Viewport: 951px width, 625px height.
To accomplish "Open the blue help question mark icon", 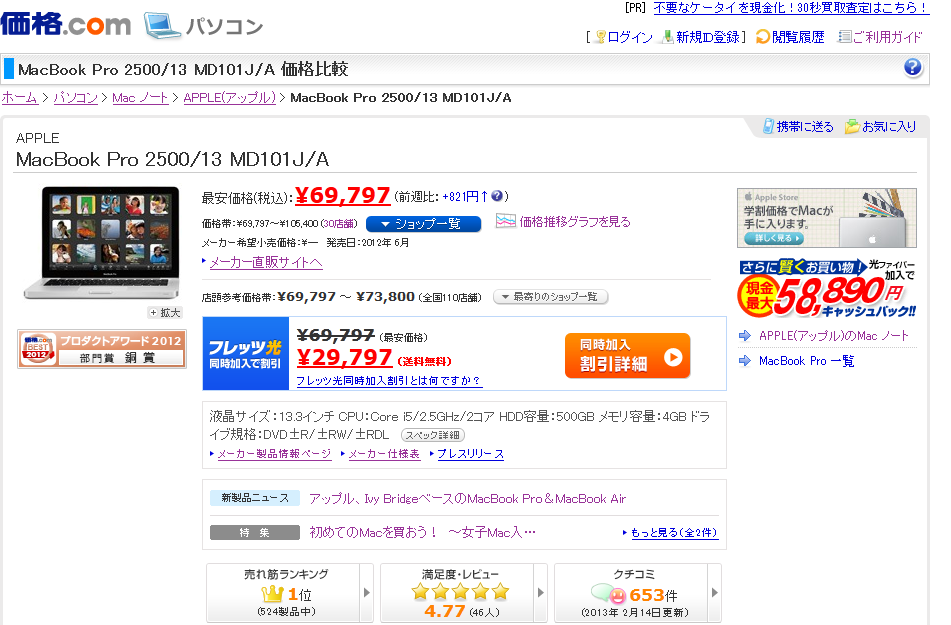I will click(912, 67).
